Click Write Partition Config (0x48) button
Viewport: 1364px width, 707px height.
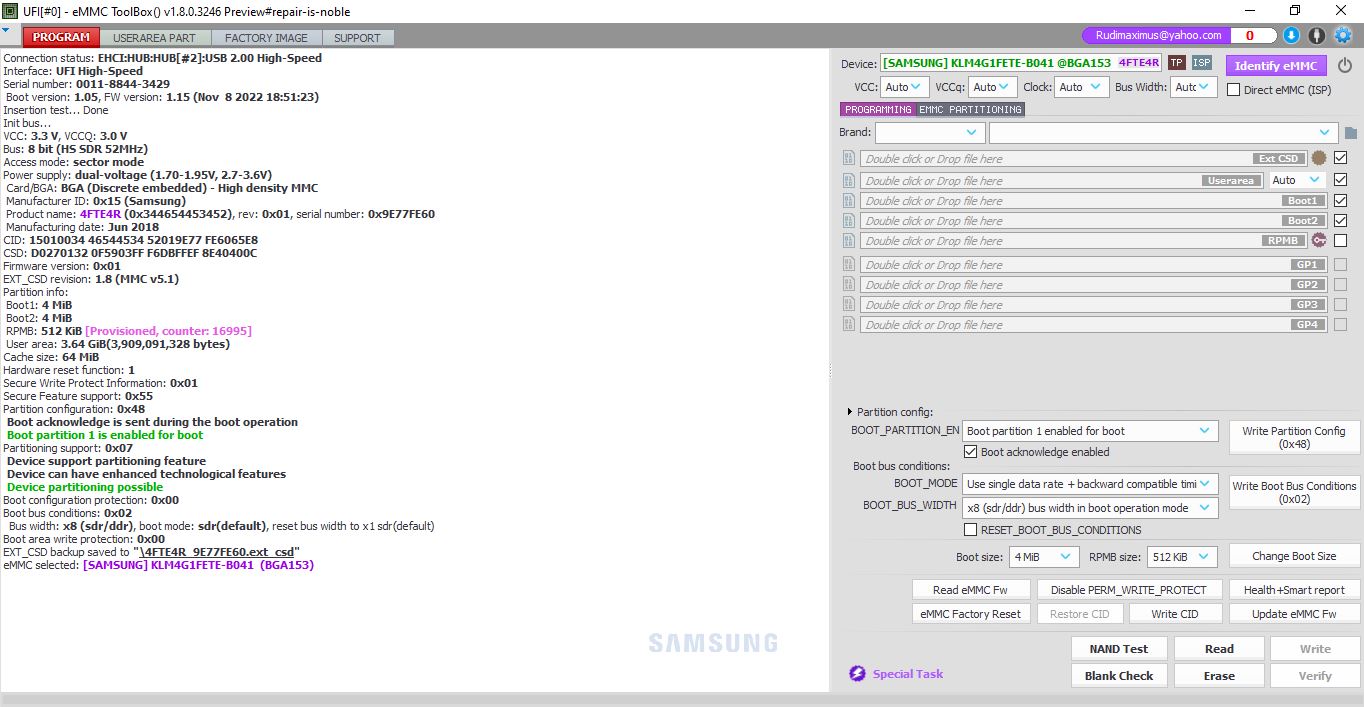tap(1294, 438)
